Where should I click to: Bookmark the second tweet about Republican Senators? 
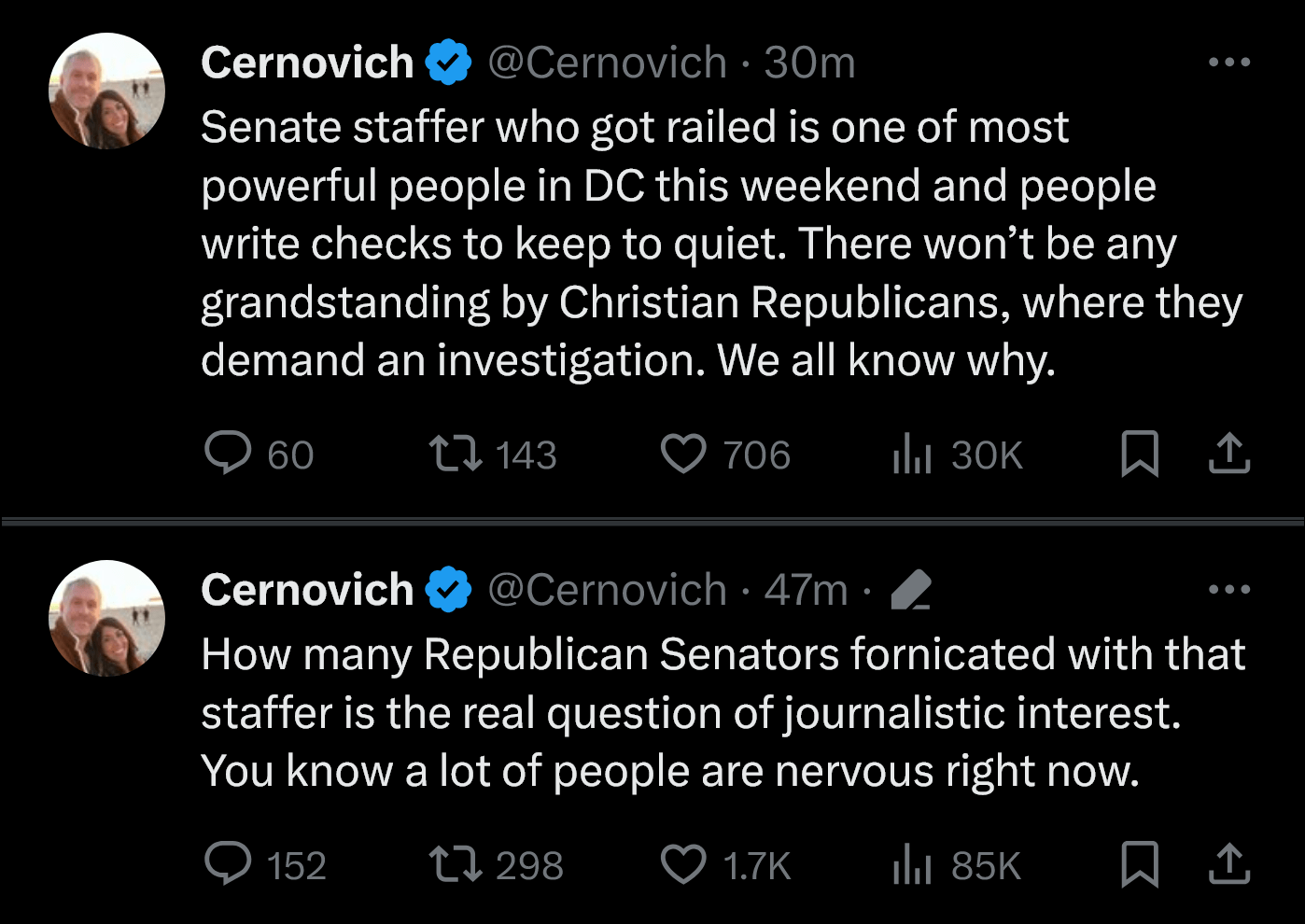click(x=1140, y=864)
